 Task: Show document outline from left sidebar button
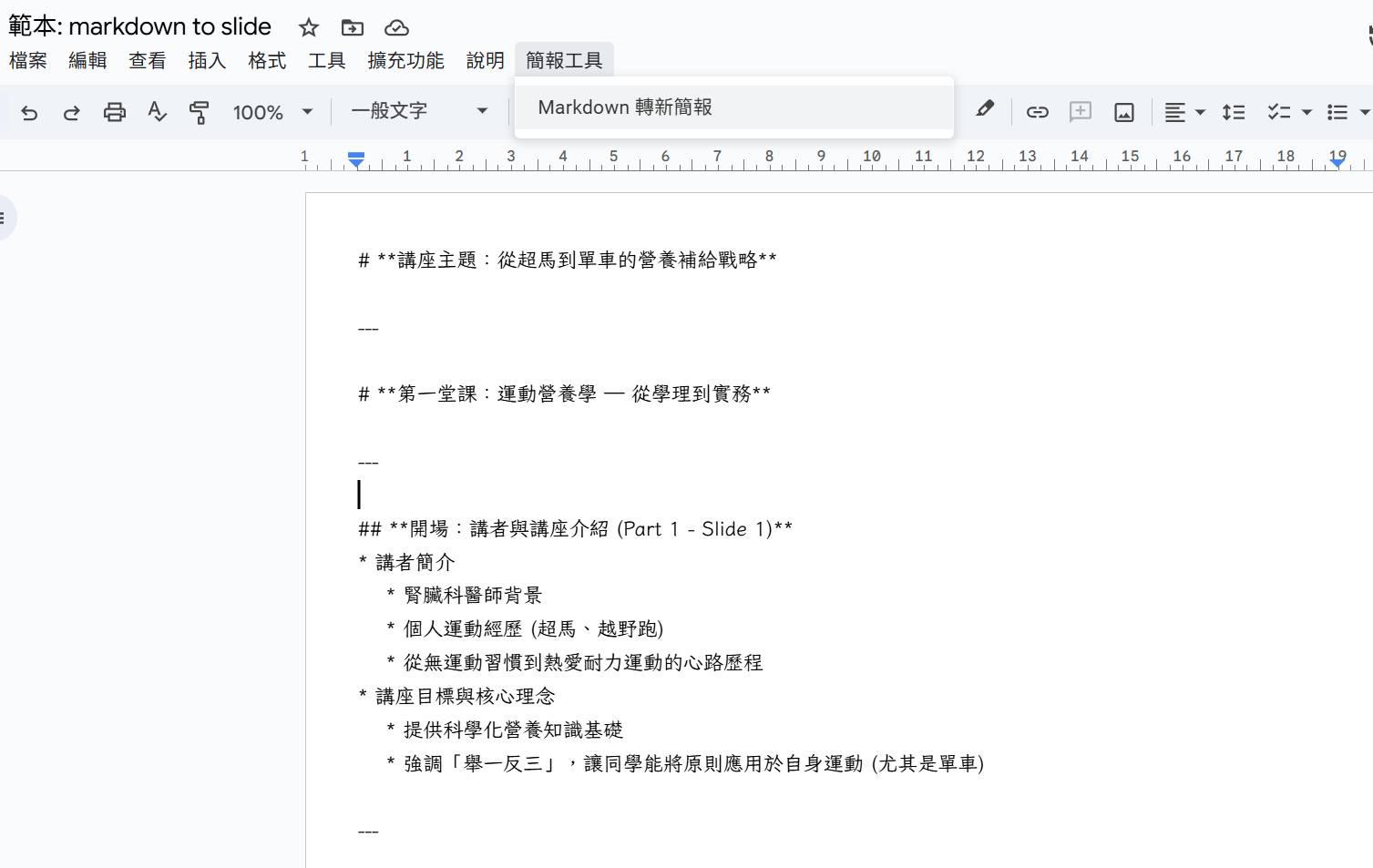4,218
